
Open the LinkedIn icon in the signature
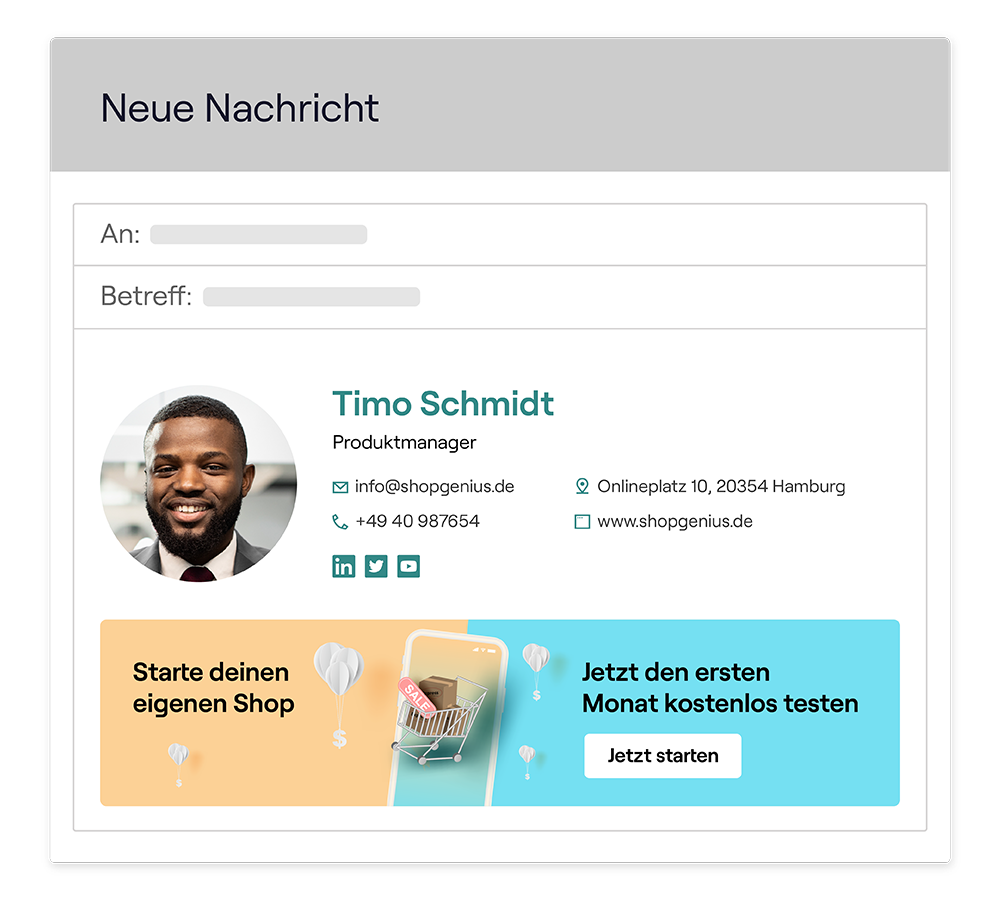tap(343, 566)
